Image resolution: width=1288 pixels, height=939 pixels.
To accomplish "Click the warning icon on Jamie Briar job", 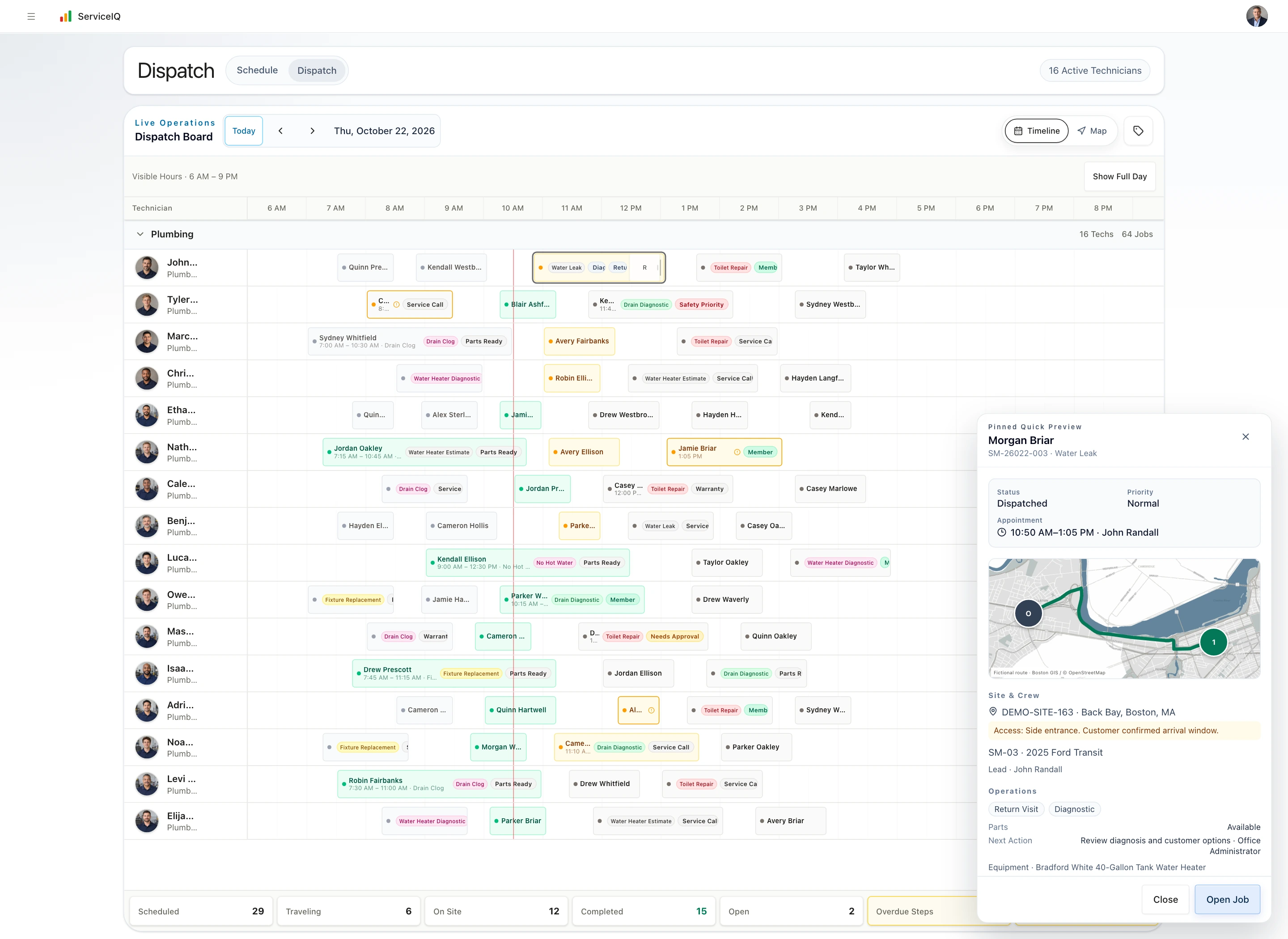I will (737, 453).
